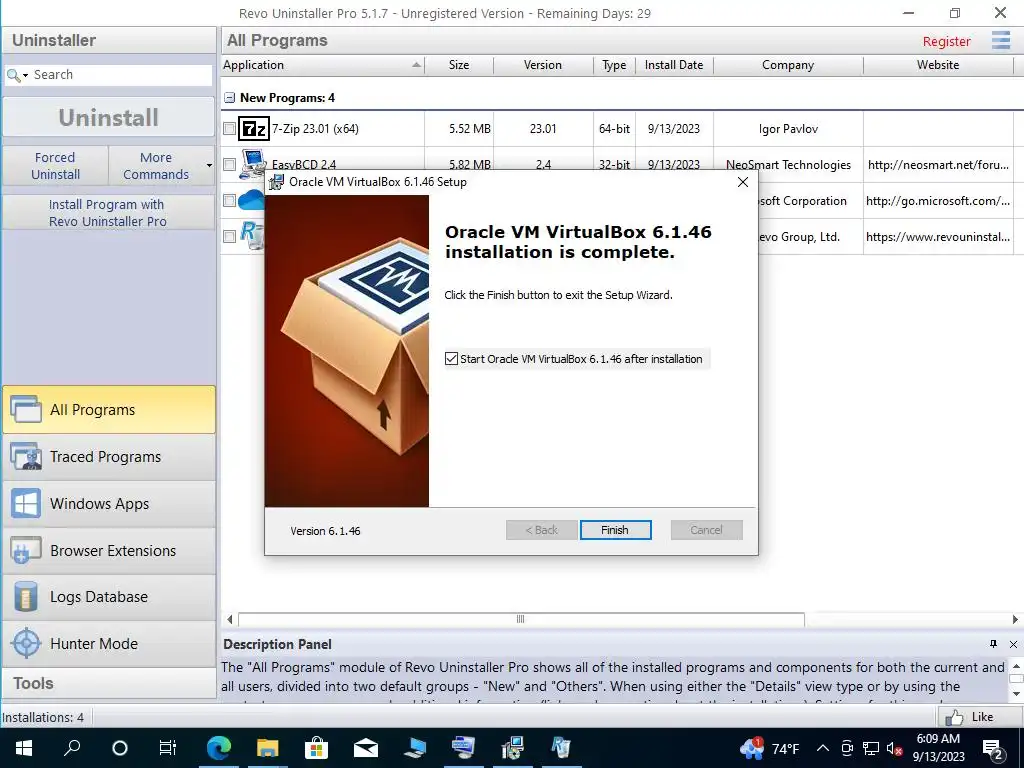Screen dimensions: 1024x768
Task: Open Logs Database section
Action: pyautogui.click(x=109, y=597)
